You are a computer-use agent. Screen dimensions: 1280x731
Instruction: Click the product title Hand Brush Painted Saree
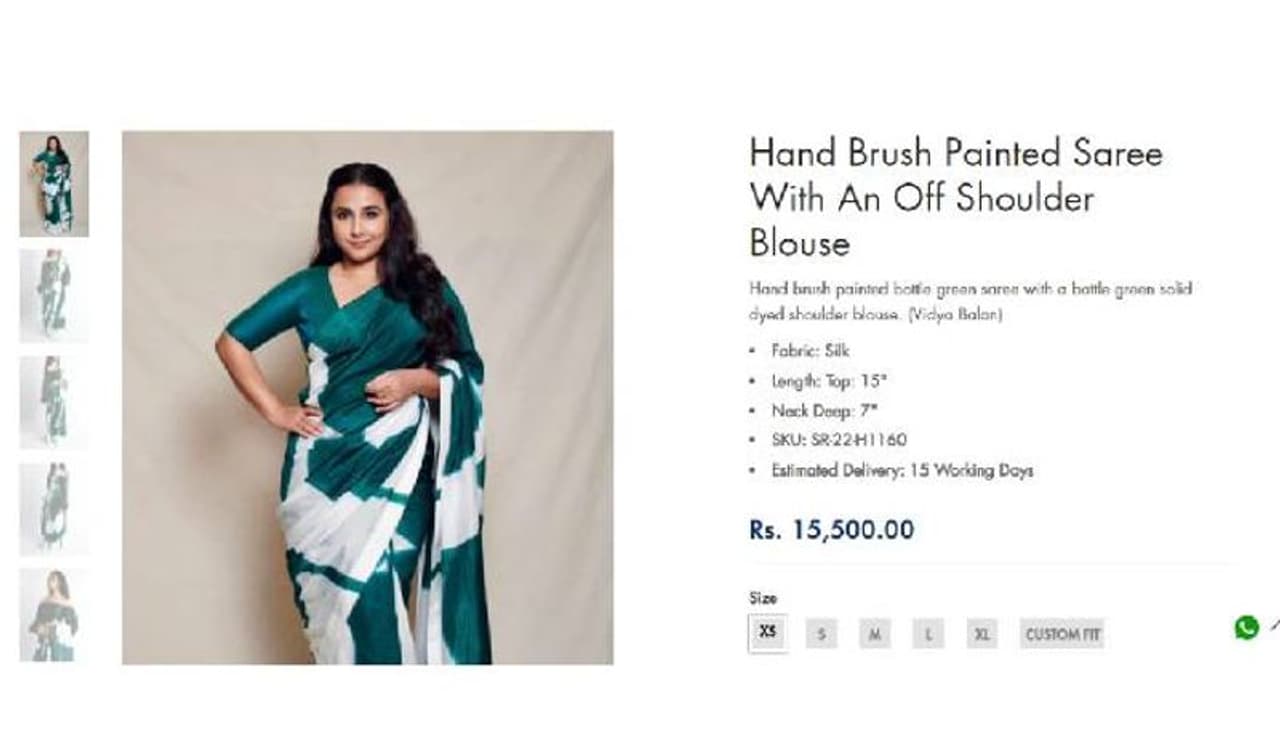click(x=956, y=198)
